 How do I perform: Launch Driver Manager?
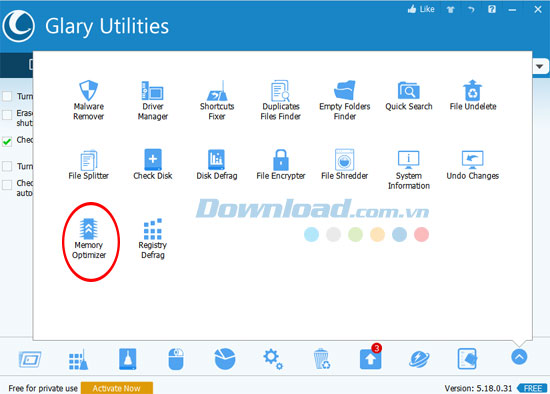tap(153, 100)
